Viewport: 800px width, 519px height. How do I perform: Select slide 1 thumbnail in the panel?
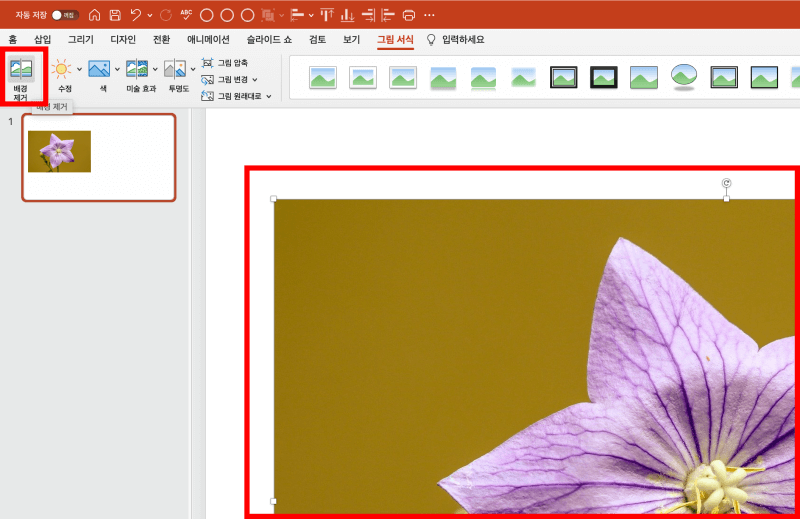click(99, 157)
